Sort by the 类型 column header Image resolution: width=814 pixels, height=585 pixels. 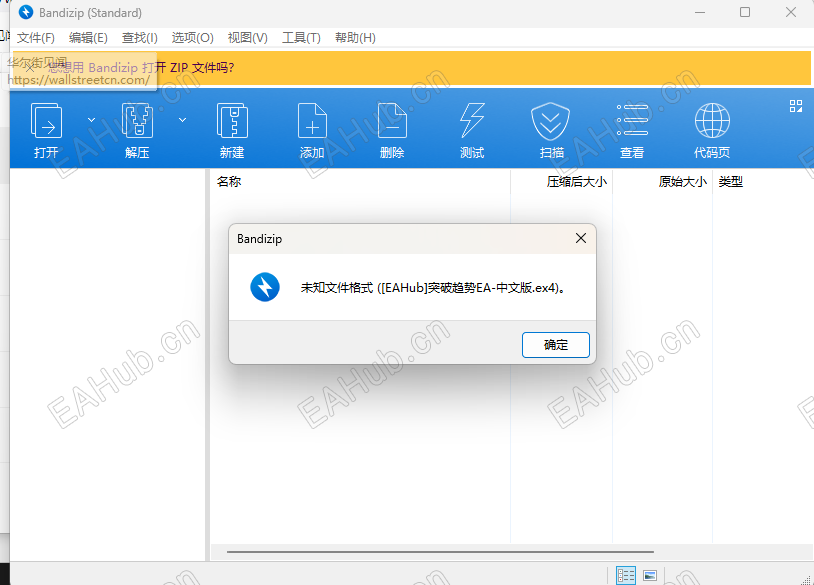click(x=730, y=182)
